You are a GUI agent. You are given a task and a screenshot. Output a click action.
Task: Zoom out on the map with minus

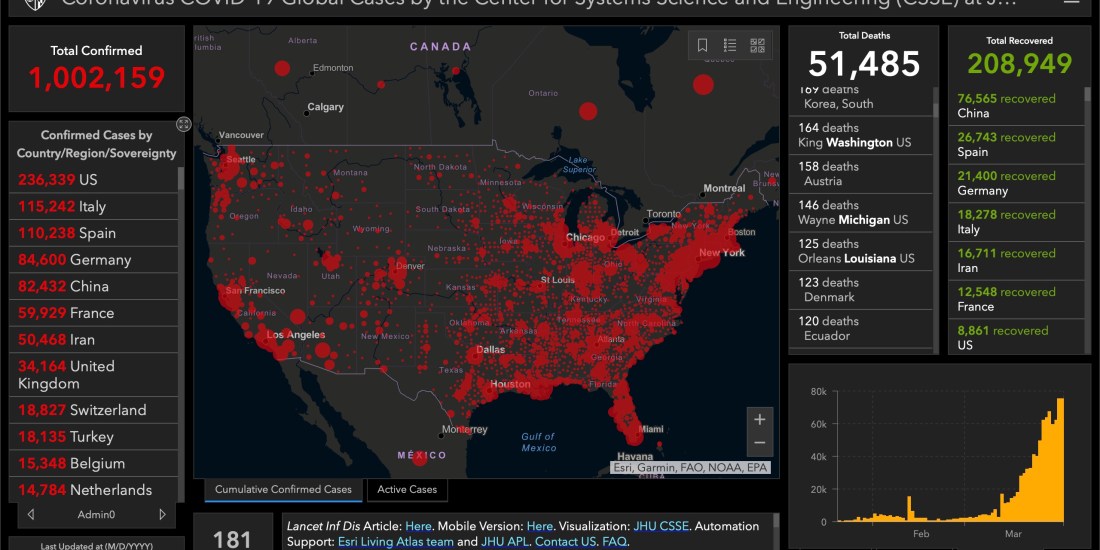(x=759, y=443)
